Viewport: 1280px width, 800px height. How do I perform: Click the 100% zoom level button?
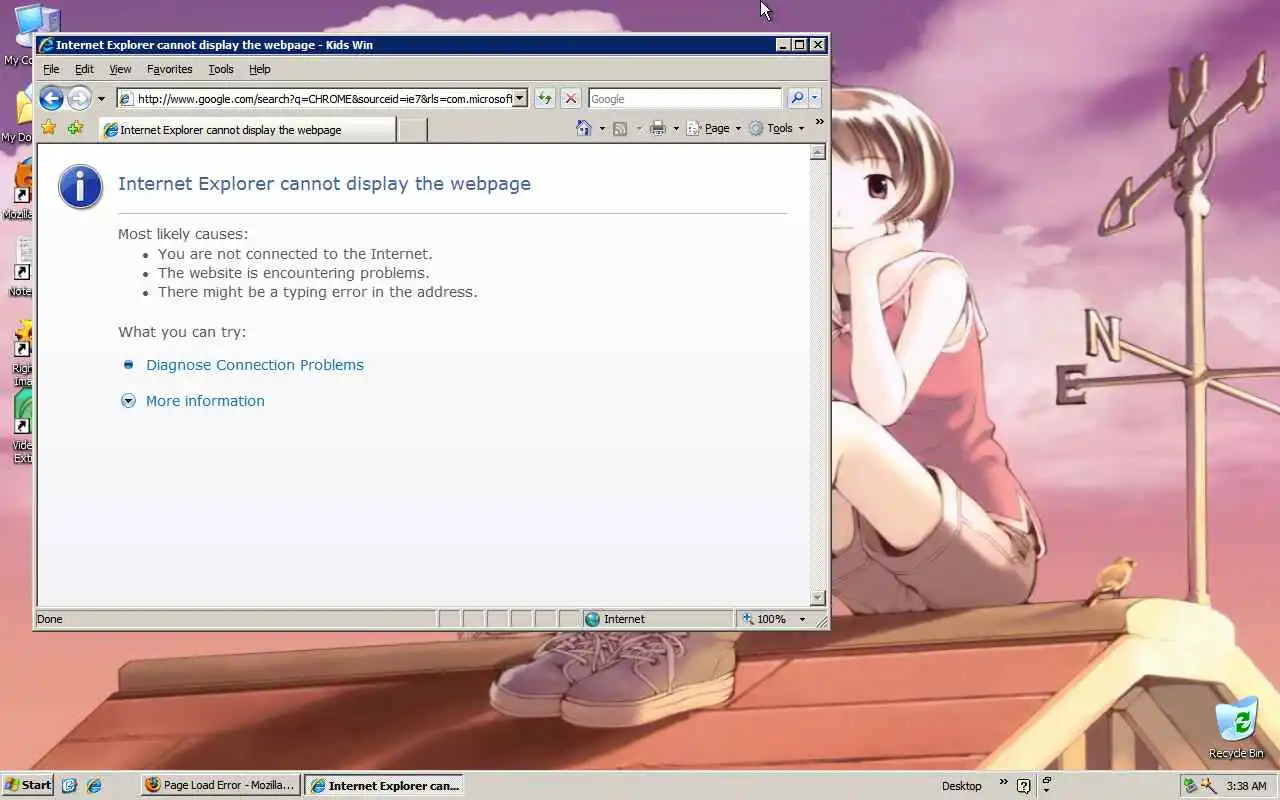(x=765, y=619)
